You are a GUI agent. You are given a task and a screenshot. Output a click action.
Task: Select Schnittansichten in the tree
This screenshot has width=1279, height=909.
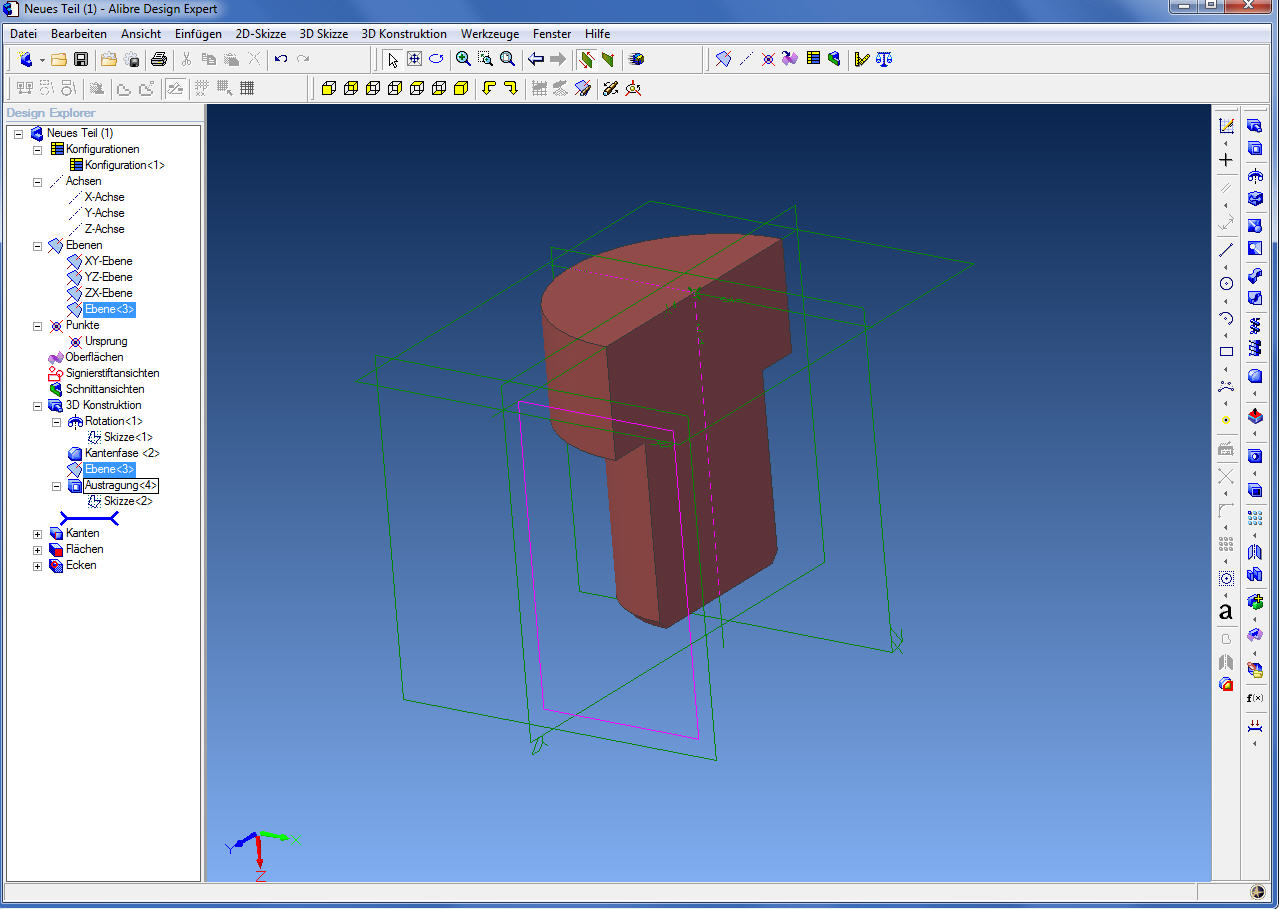[x=105, y=389]
